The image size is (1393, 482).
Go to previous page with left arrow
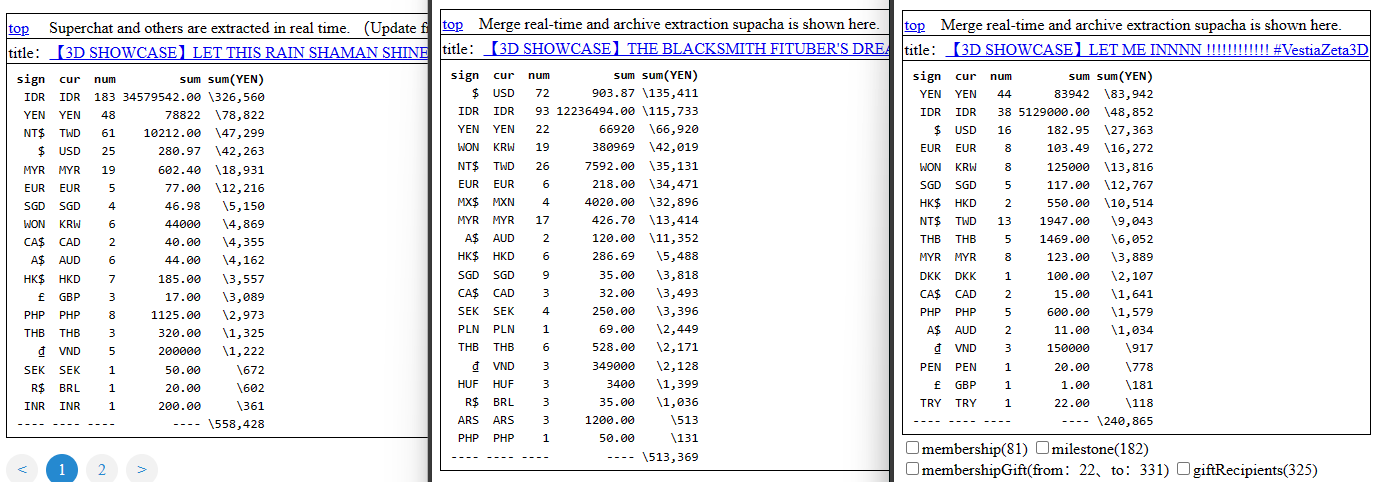24,468
